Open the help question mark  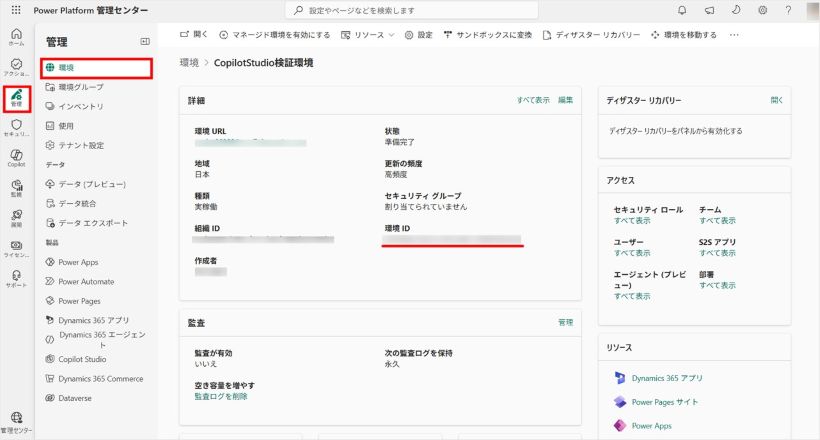click(788, 10)
